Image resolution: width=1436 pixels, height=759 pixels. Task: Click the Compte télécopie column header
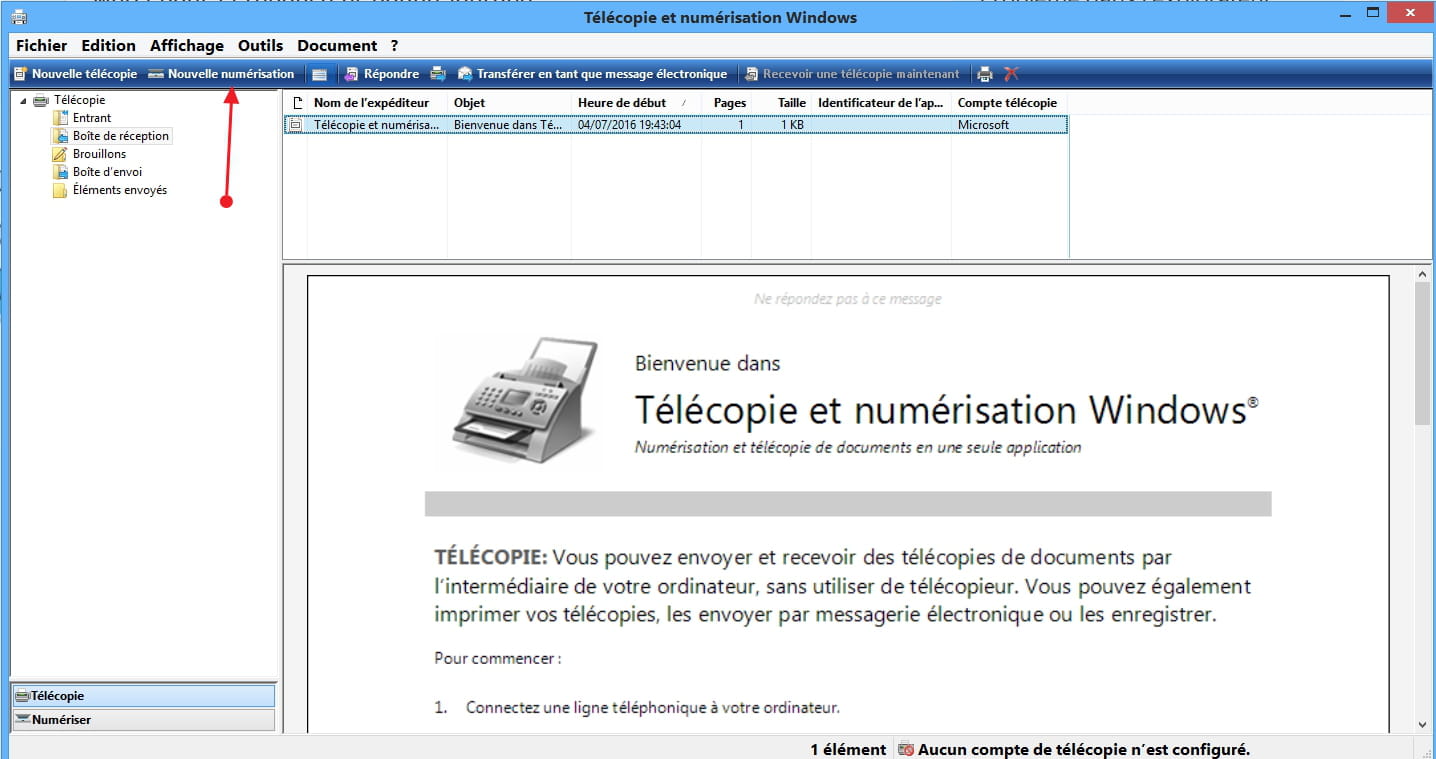click(1009, 103)
